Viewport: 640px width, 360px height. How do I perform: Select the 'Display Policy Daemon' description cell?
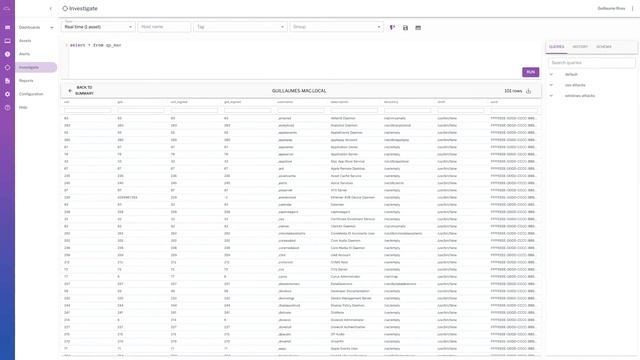(348, 305)
